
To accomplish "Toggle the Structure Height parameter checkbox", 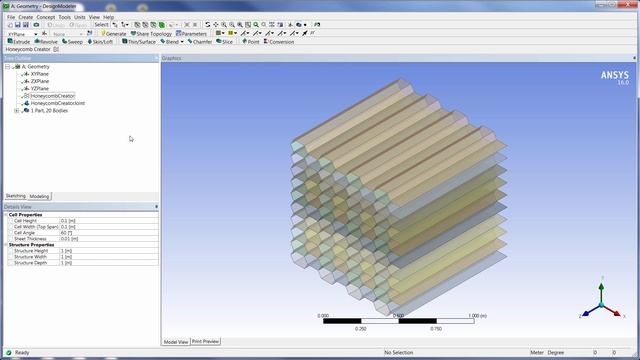I will tap(10, 251).
